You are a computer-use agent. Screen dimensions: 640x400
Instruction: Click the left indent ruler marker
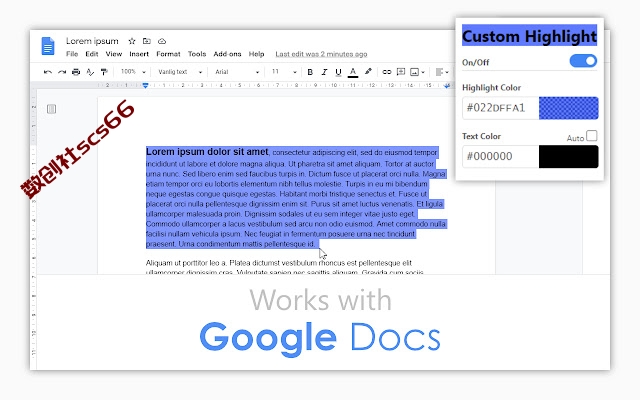pyautogui.click(x=145, y=85)
